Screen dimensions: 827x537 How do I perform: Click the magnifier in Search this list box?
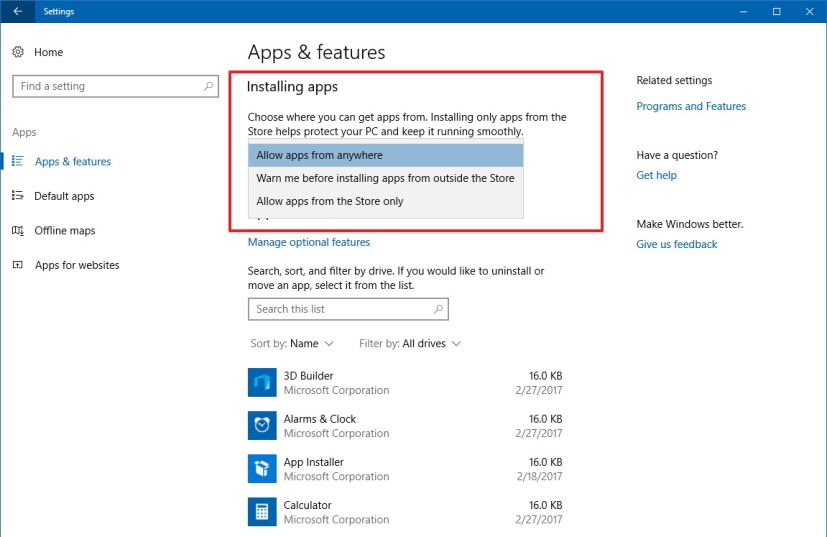click(x=438, y=309)
